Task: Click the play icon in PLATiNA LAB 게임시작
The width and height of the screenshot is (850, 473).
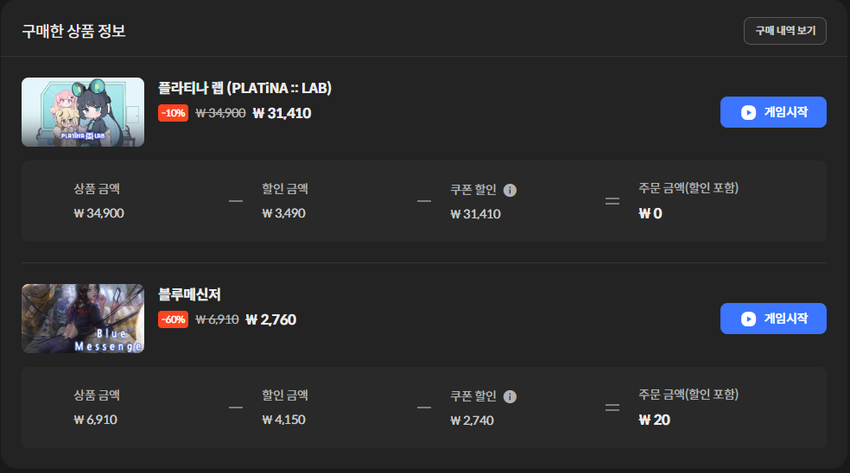Action: 748,112
